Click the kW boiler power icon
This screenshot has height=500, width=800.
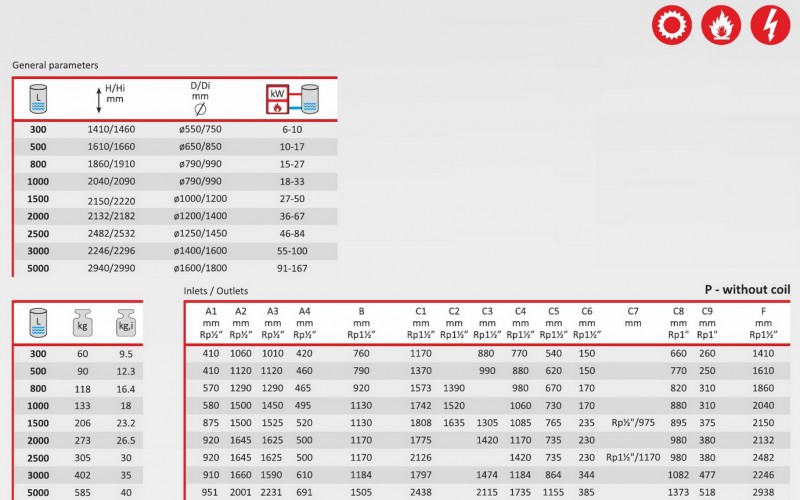[290, 99]
